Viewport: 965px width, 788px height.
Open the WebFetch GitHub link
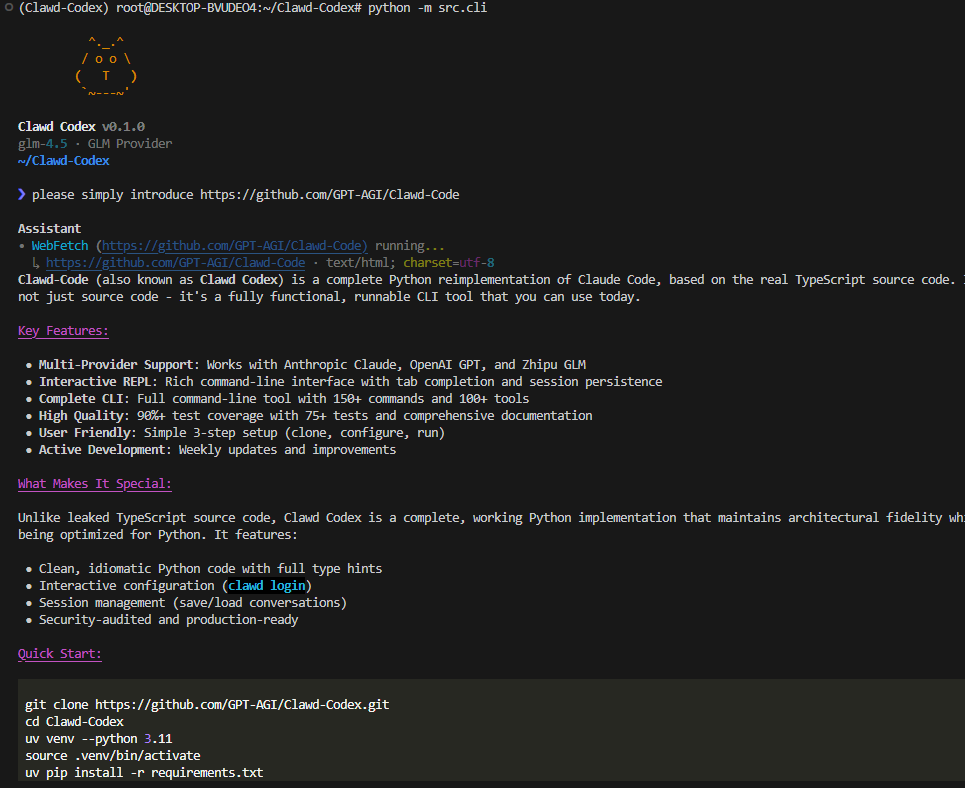(233, 244)
